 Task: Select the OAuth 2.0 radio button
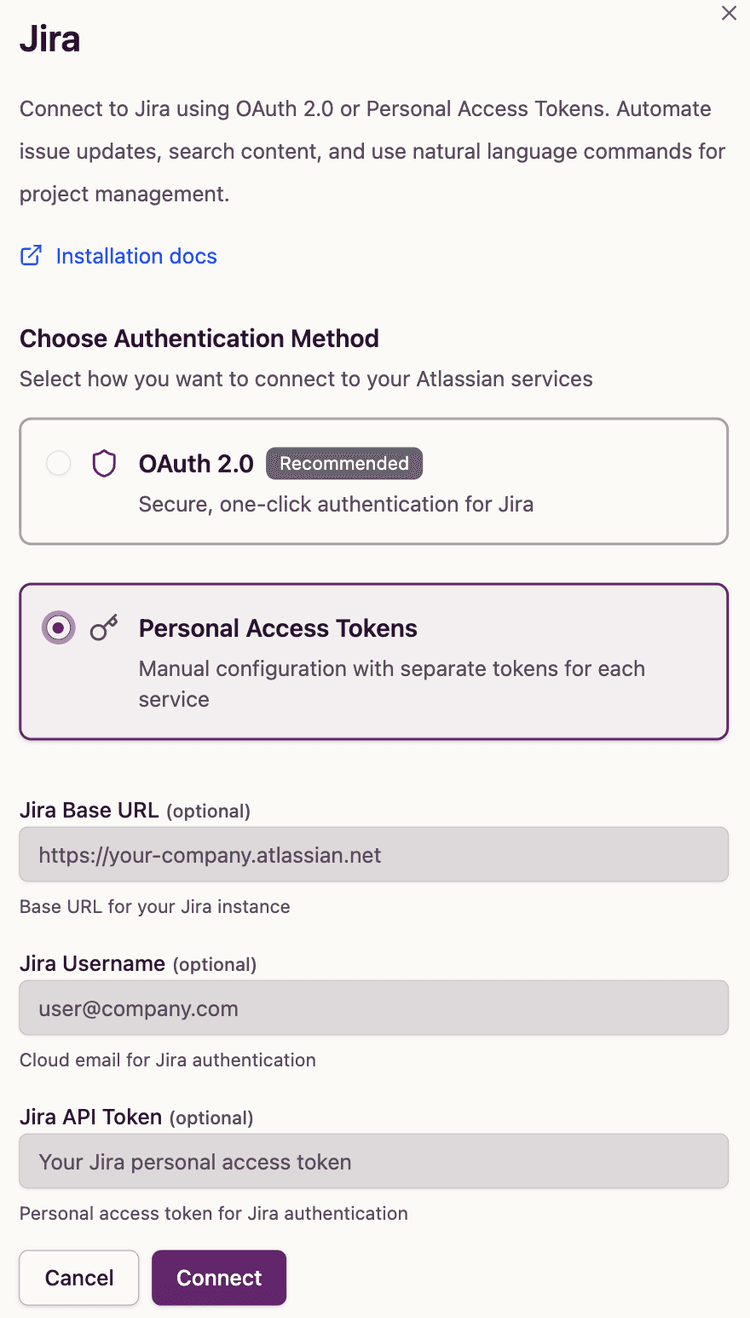(58, 463)
